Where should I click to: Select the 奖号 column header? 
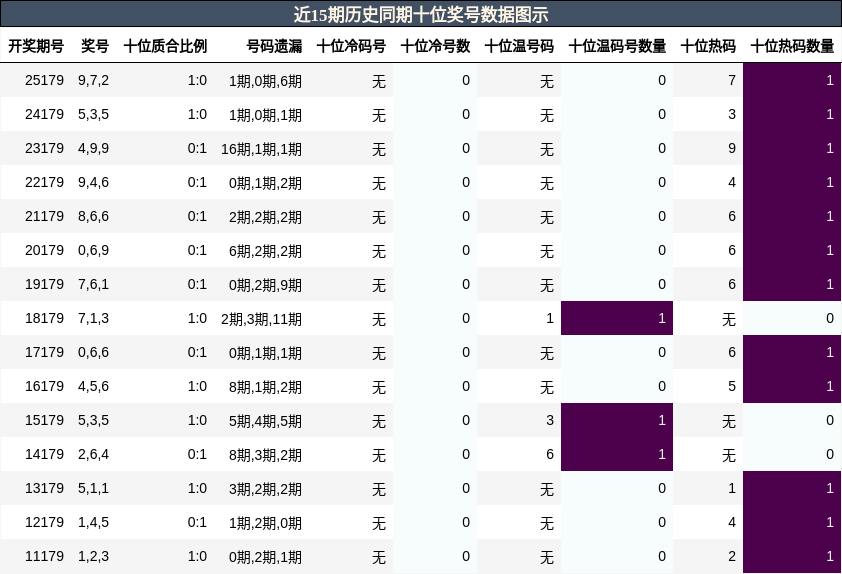tap(95, 46)
